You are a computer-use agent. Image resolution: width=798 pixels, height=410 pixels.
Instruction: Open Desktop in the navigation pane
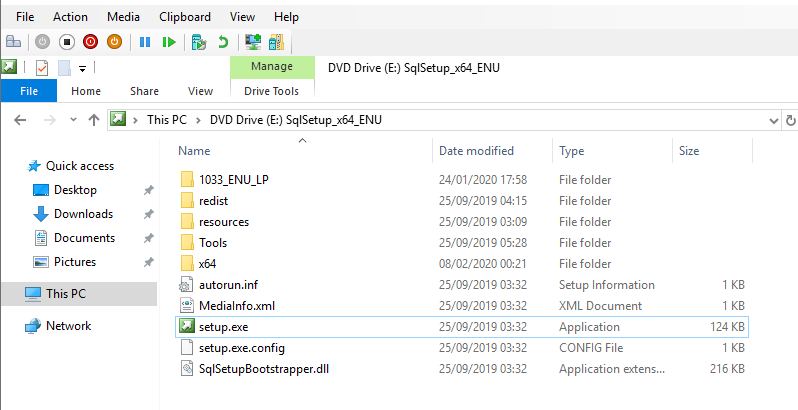pyautogui.click(x=75, y=190)
